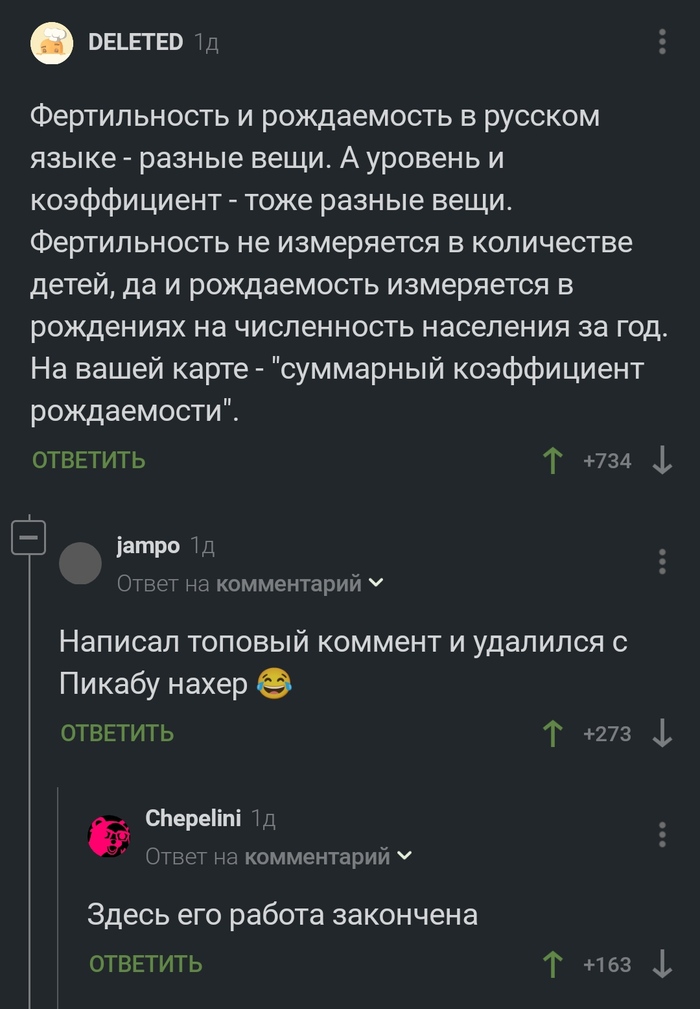Open the linked parent комментарий in jampo's reply

click(x=288, y=582)
